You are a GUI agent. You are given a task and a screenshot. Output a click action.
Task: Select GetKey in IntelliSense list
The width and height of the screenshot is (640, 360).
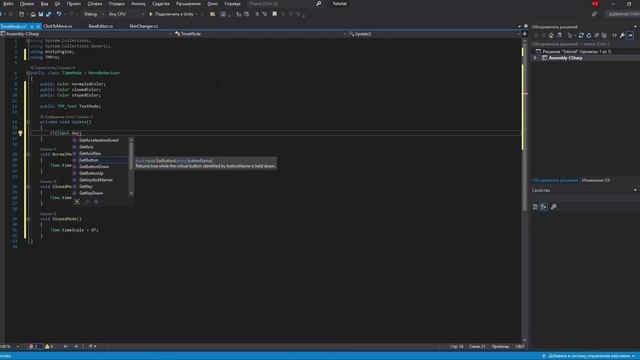tap(86, 186)
